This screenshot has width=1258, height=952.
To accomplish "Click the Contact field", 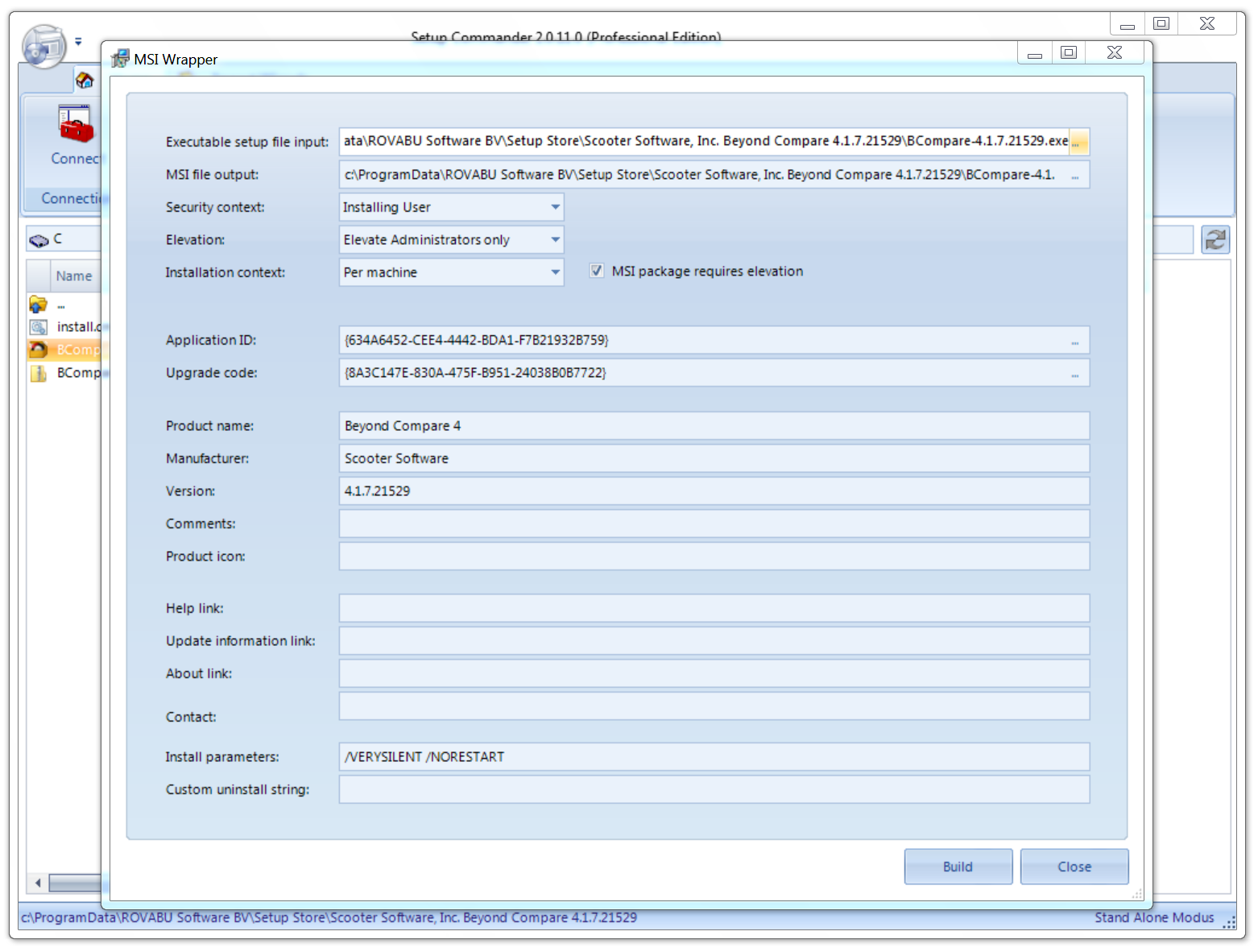I will point(714,706).
